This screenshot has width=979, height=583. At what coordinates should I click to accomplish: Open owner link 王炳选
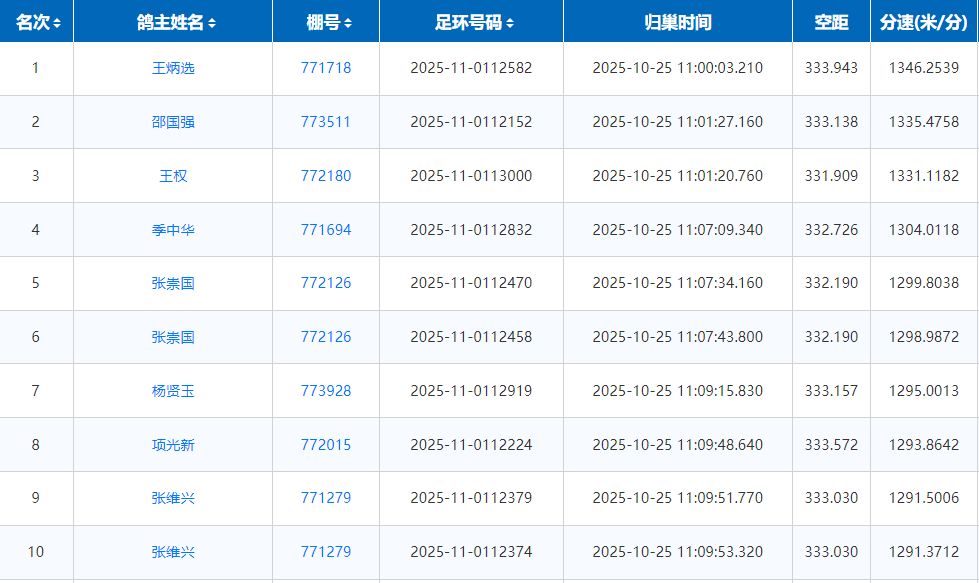click(173, 68)
